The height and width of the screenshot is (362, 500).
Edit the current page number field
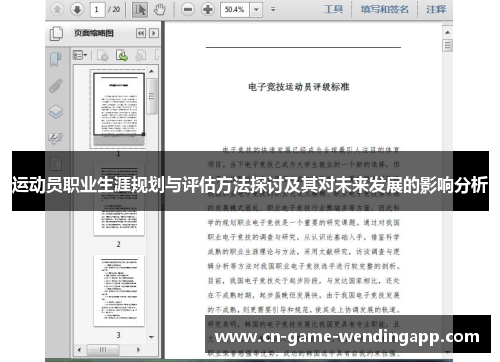click(97, 9)
